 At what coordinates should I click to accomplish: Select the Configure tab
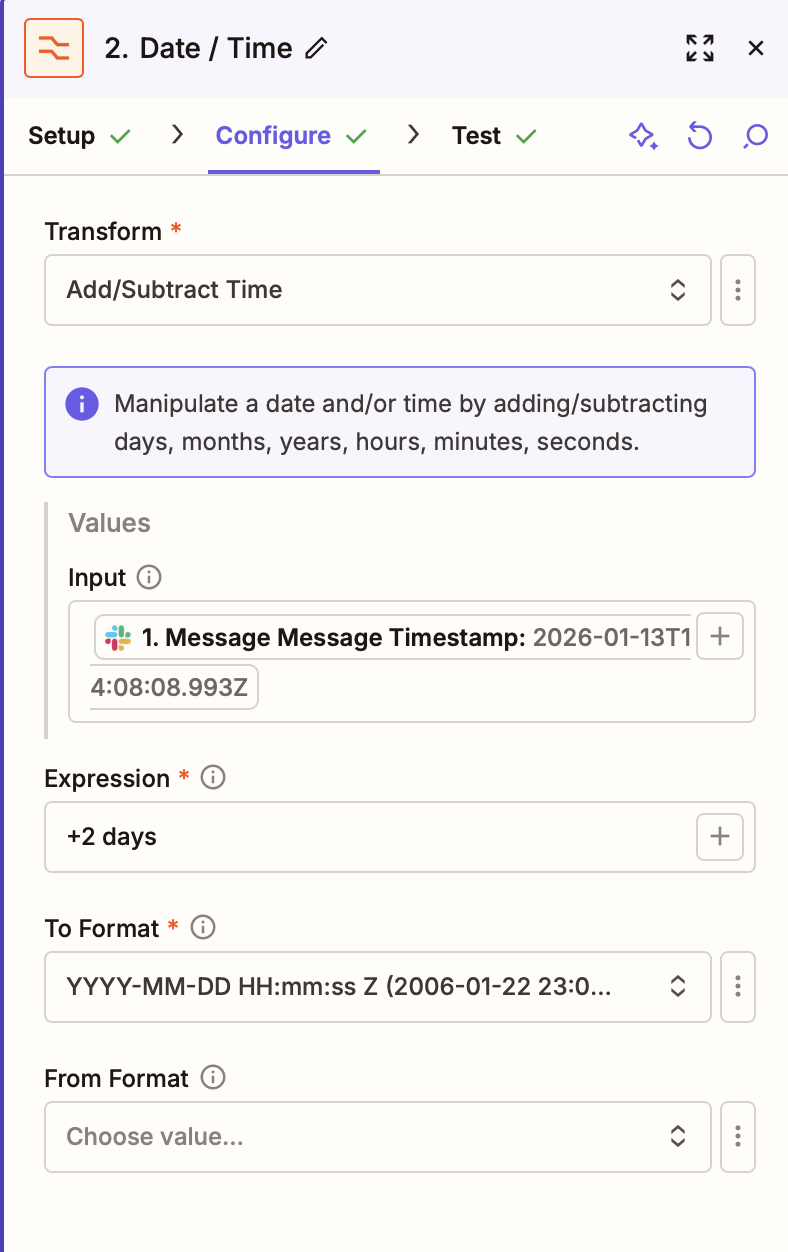[273, 136]
